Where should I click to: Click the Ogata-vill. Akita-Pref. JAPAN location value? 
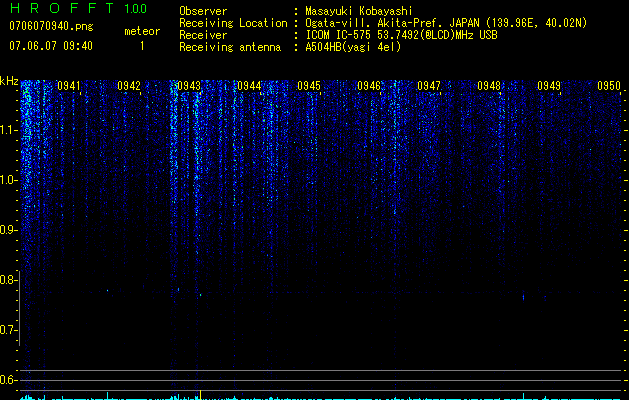446,23
